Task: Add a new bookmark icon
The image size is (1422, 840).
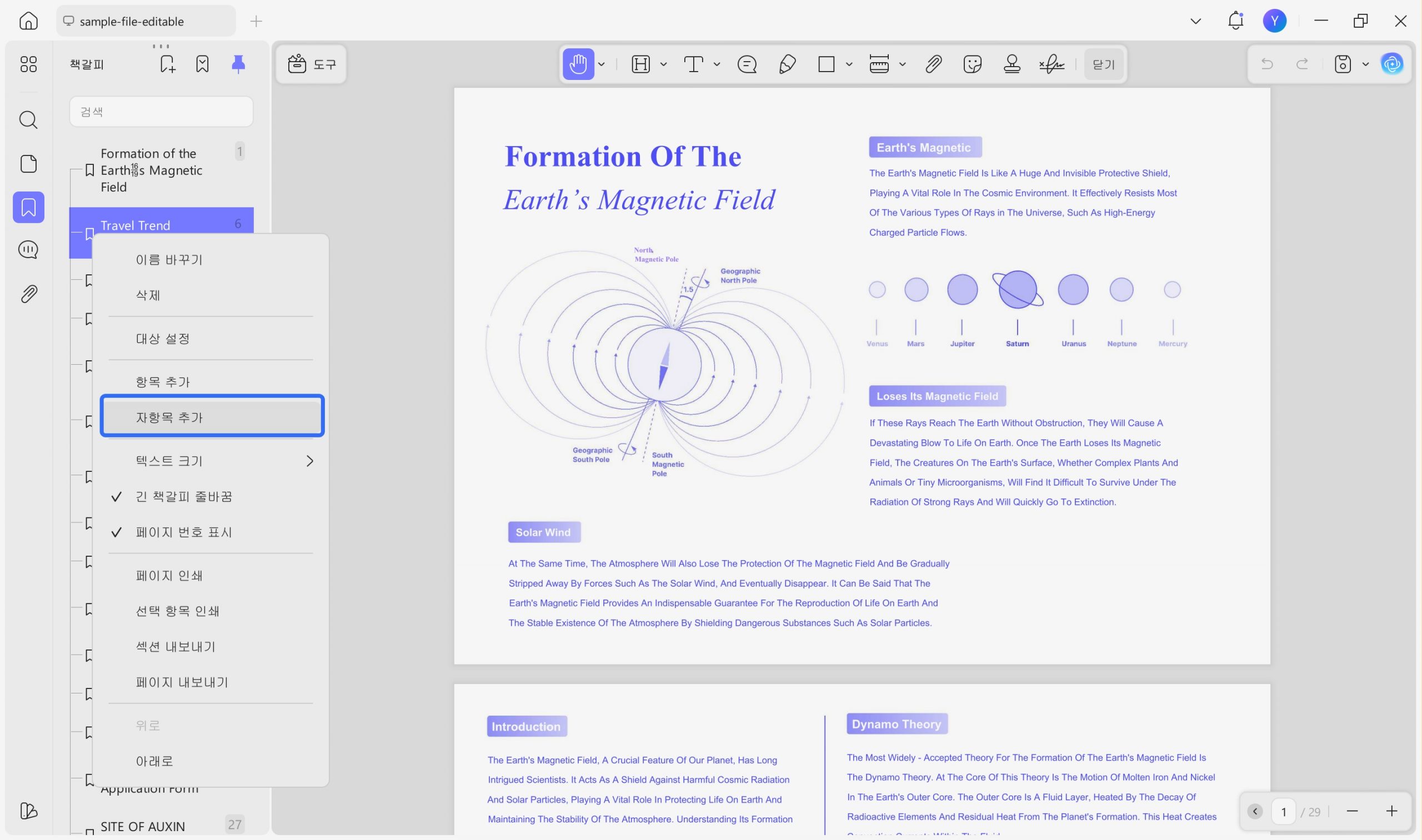Action: click(168, 64)
